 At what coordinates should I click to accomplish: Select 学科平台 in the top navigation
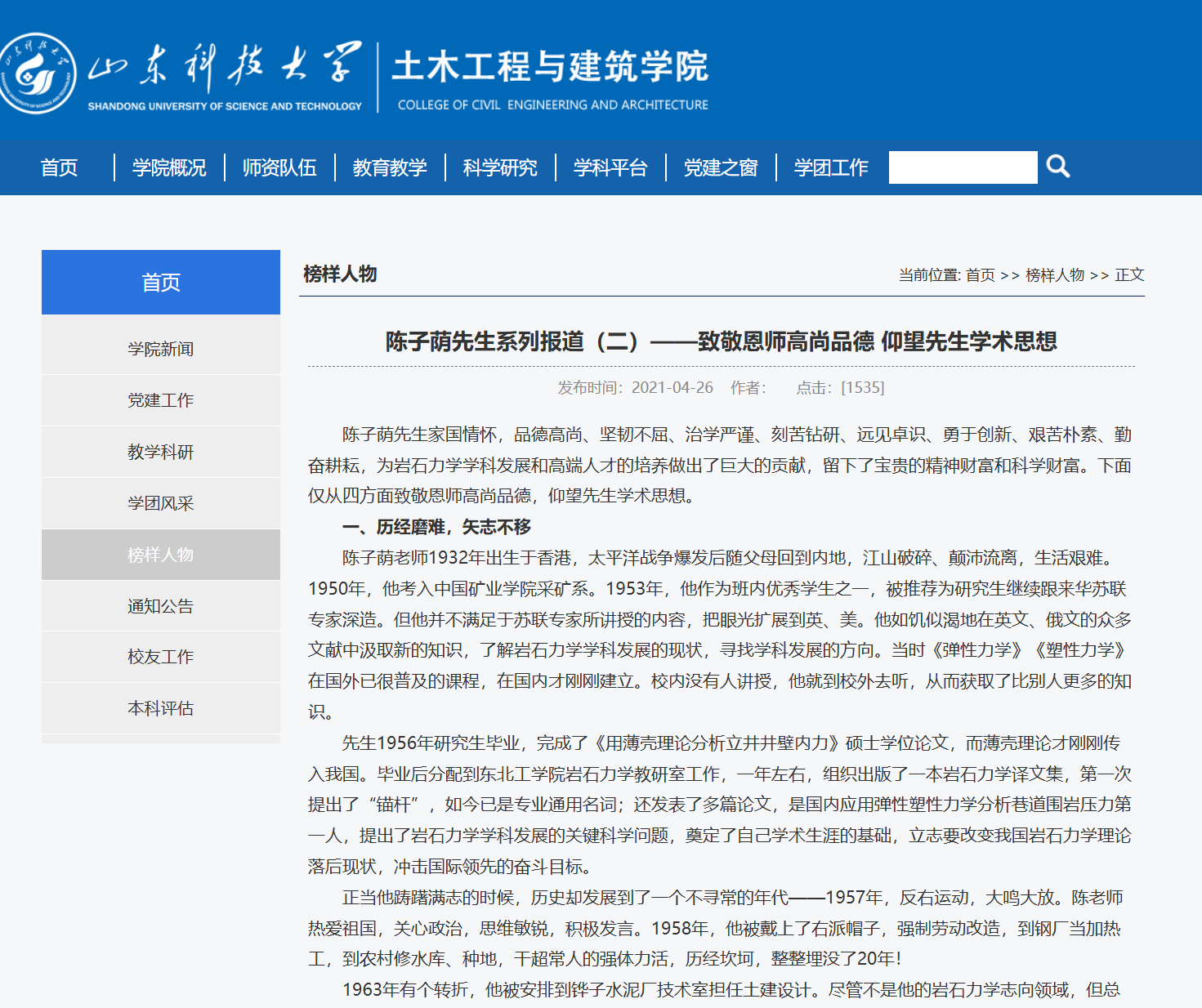click(610, 168)
